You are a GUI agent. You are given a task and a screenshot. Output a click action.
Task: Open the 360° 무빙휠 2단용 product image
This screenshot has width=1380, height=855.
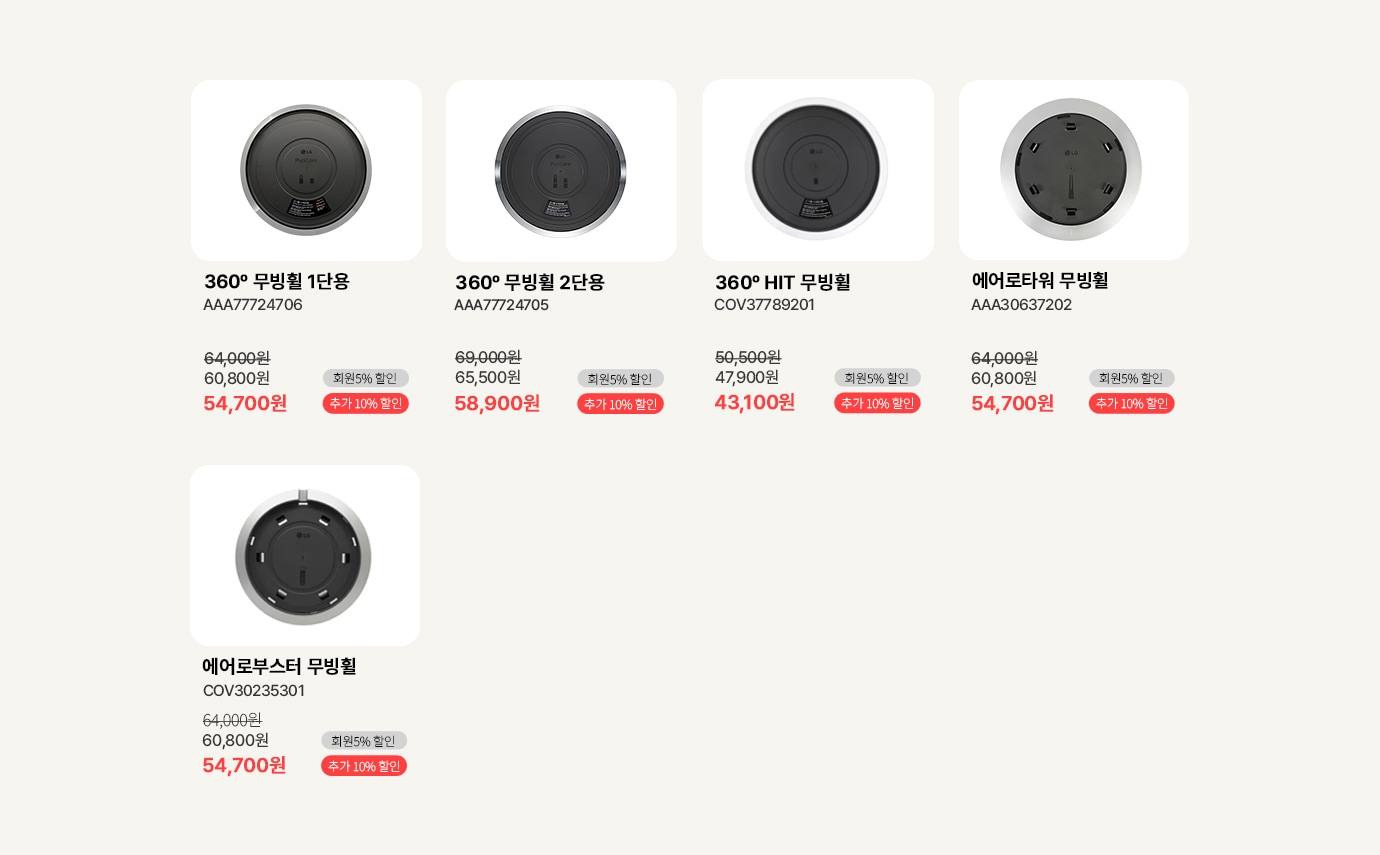tap(561, 171)
